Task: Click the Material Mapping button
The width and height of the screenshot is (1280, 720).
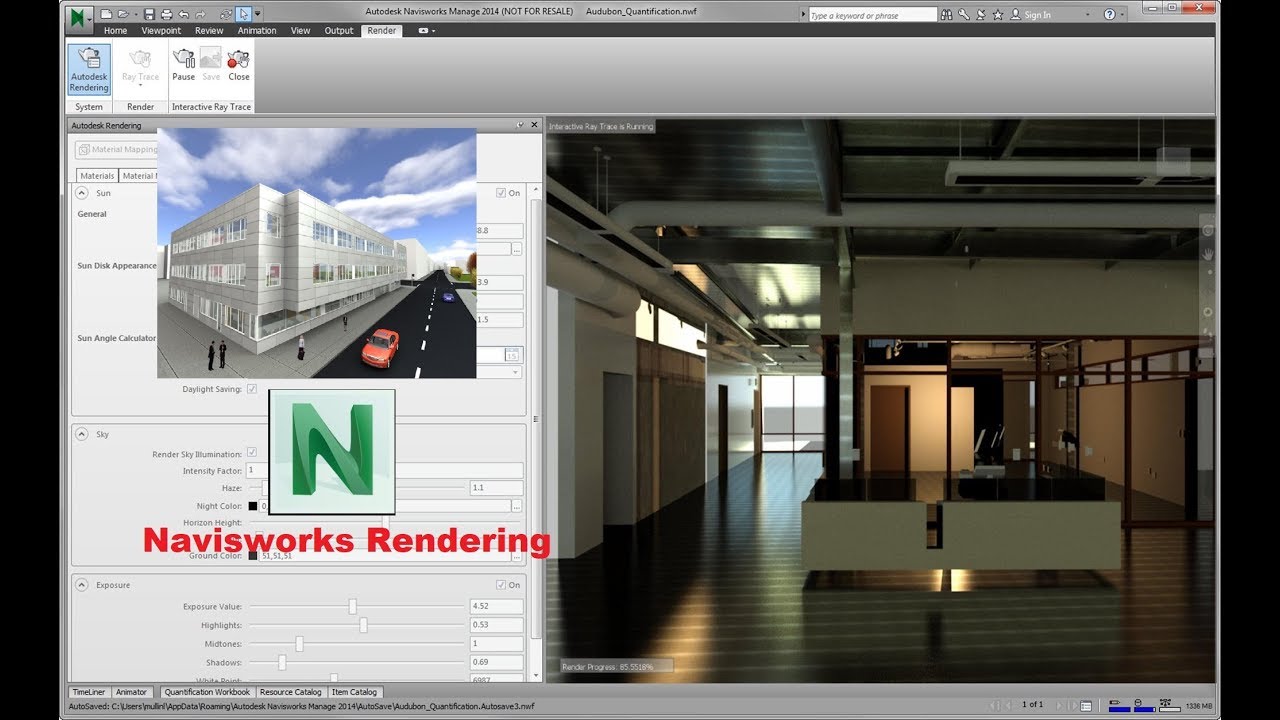Action: coord(117,150)
